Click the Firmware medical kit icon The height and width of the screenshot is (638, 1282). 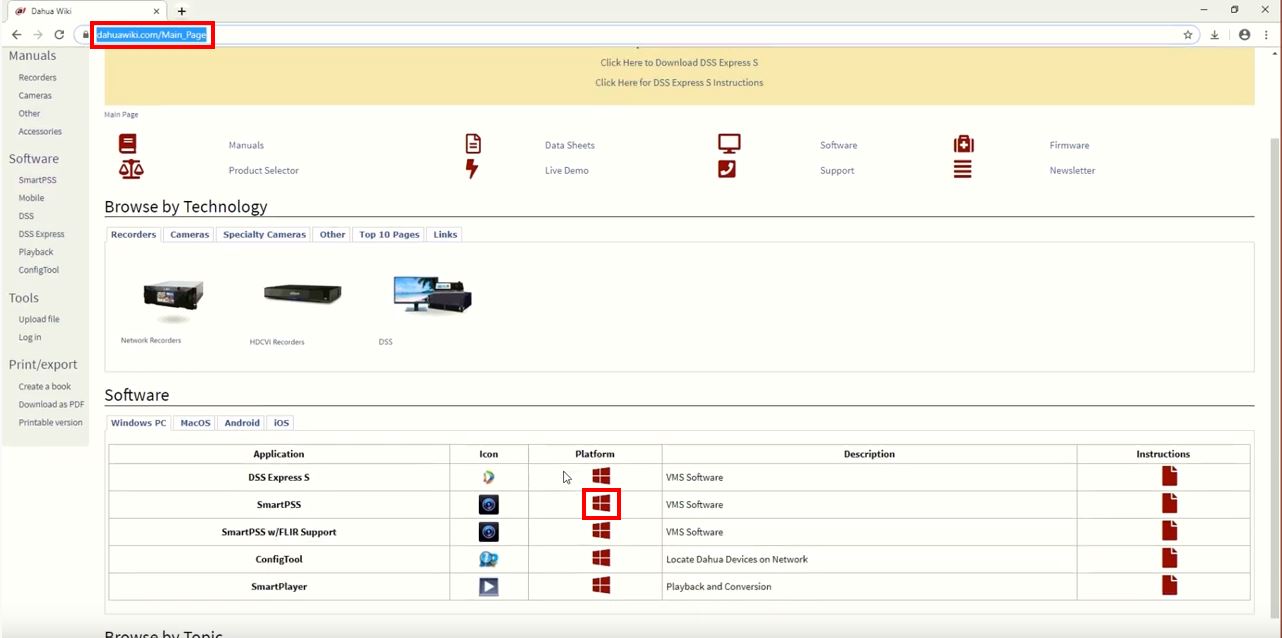pyautogui.click(x=963, y=144)
